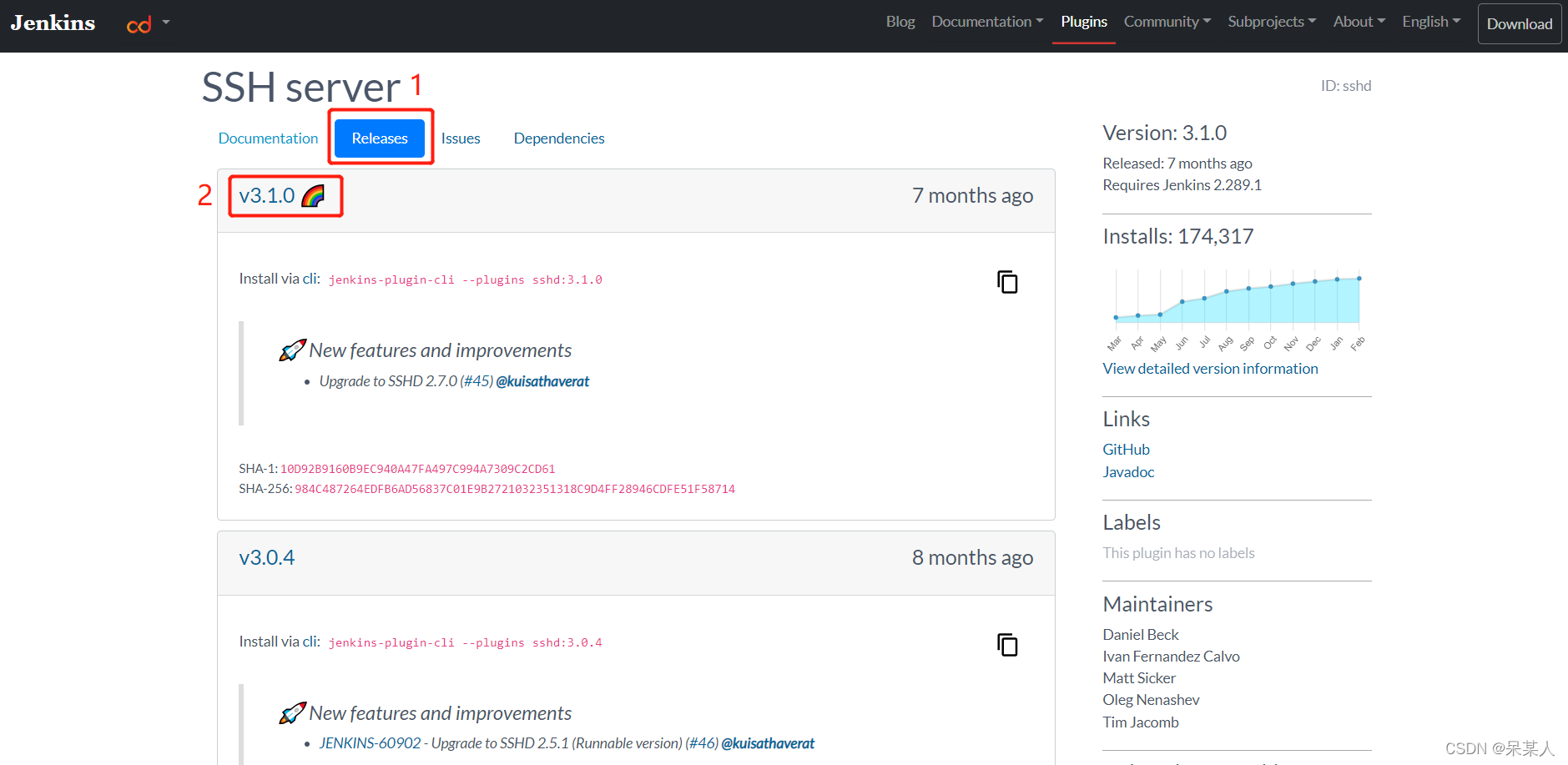Open the @kuisathaverat link under v3.0.4

[768, 743]
